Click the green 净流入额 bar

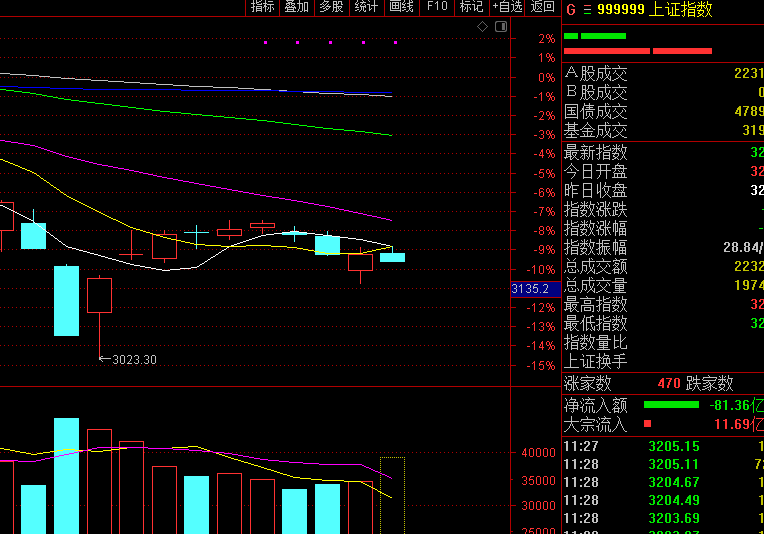(x=671, y=405)
